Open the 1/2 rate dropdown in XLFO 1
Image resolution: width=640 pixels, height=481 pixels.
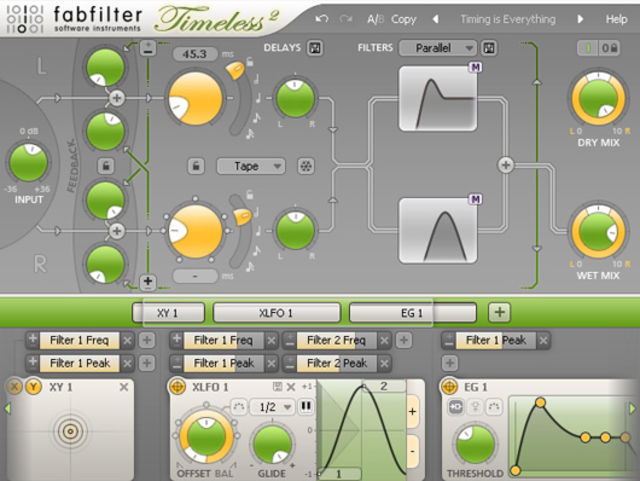[272, 407]
